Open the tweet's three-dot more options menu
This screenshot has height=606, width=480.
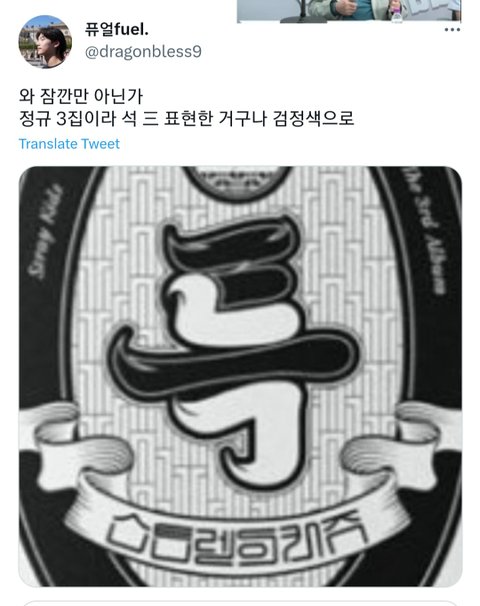tap(452, 30)
